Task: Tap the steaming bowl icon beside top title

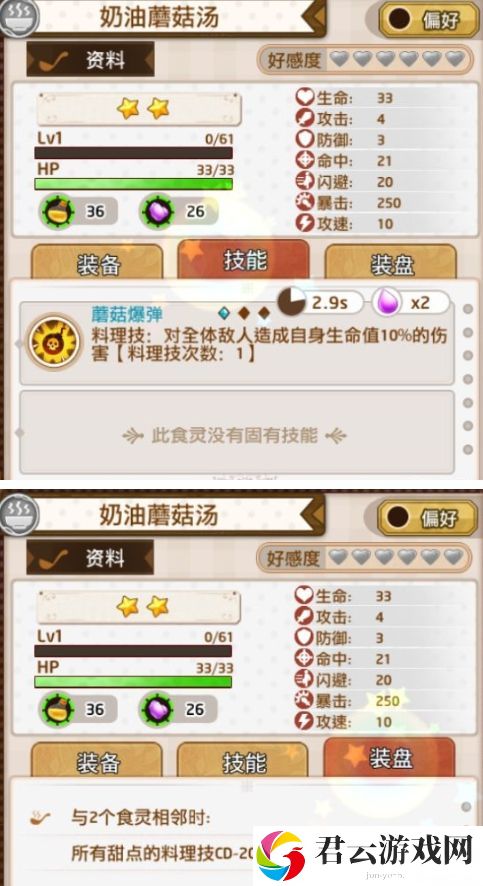Action: 19,17
